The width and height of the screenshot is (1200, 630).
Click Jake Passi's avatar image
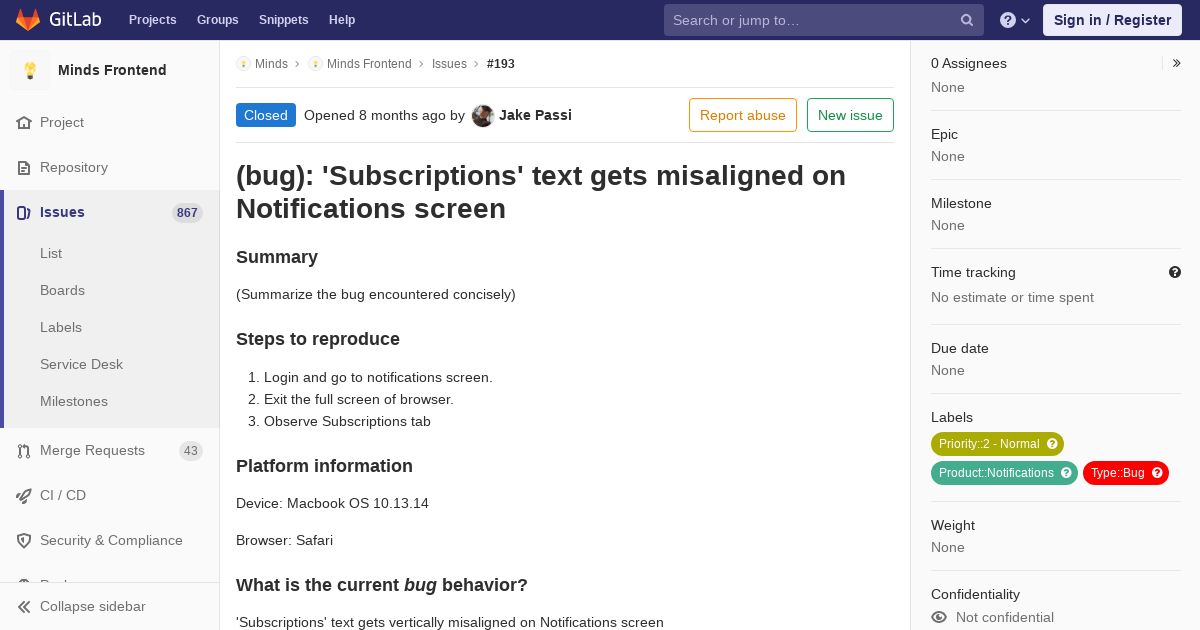click(x=483, y=115)
